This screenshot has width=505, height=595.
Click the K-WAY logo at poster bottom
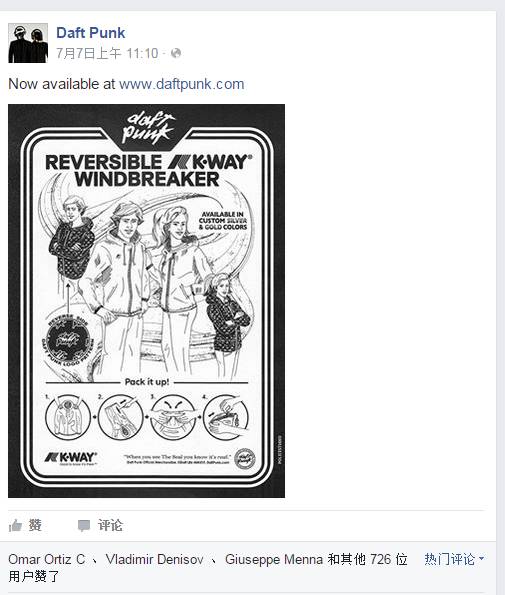(71, 458)
